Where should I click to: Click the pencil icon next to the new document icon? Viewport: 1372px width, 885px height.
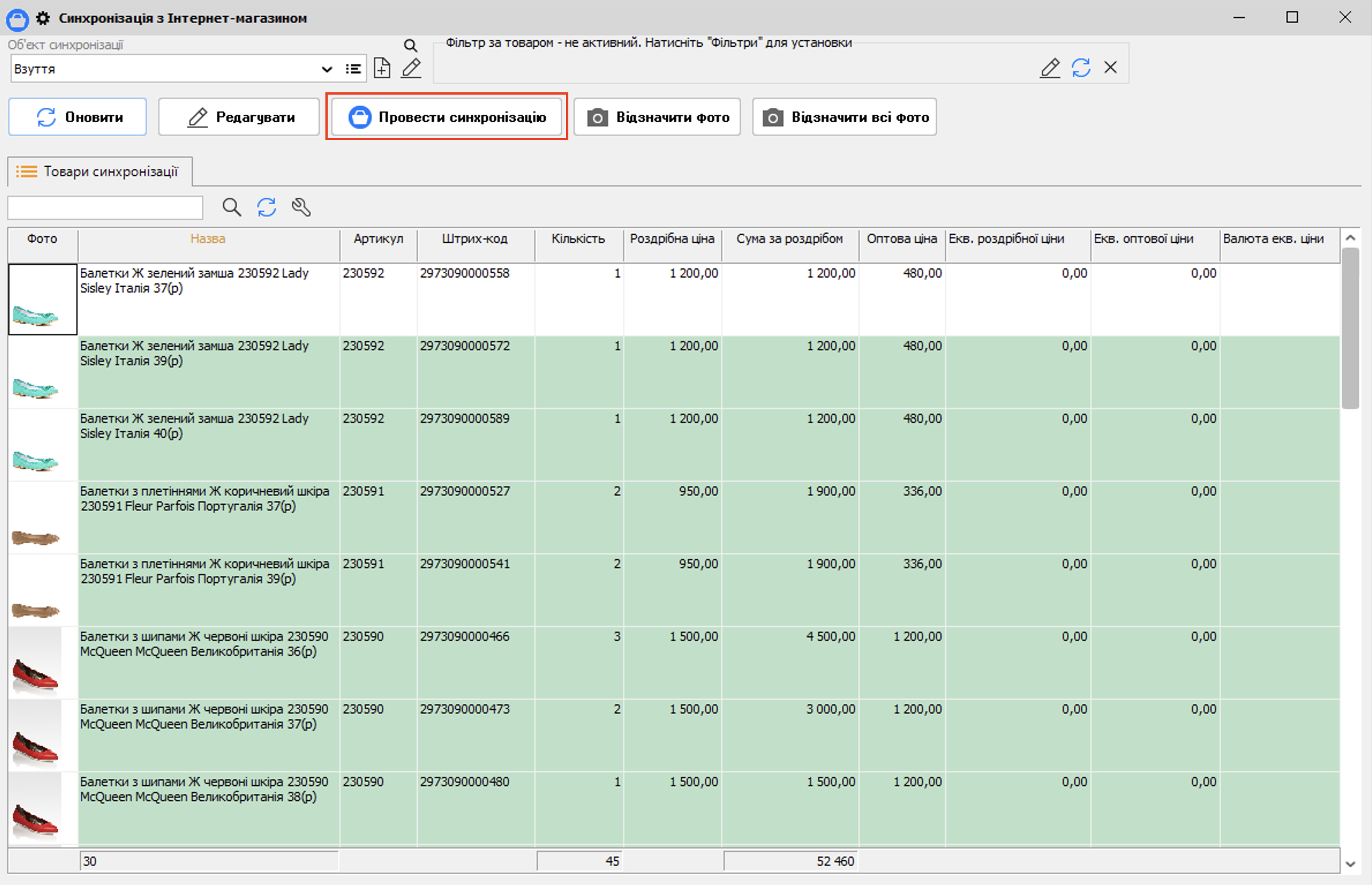pos(411,68)
